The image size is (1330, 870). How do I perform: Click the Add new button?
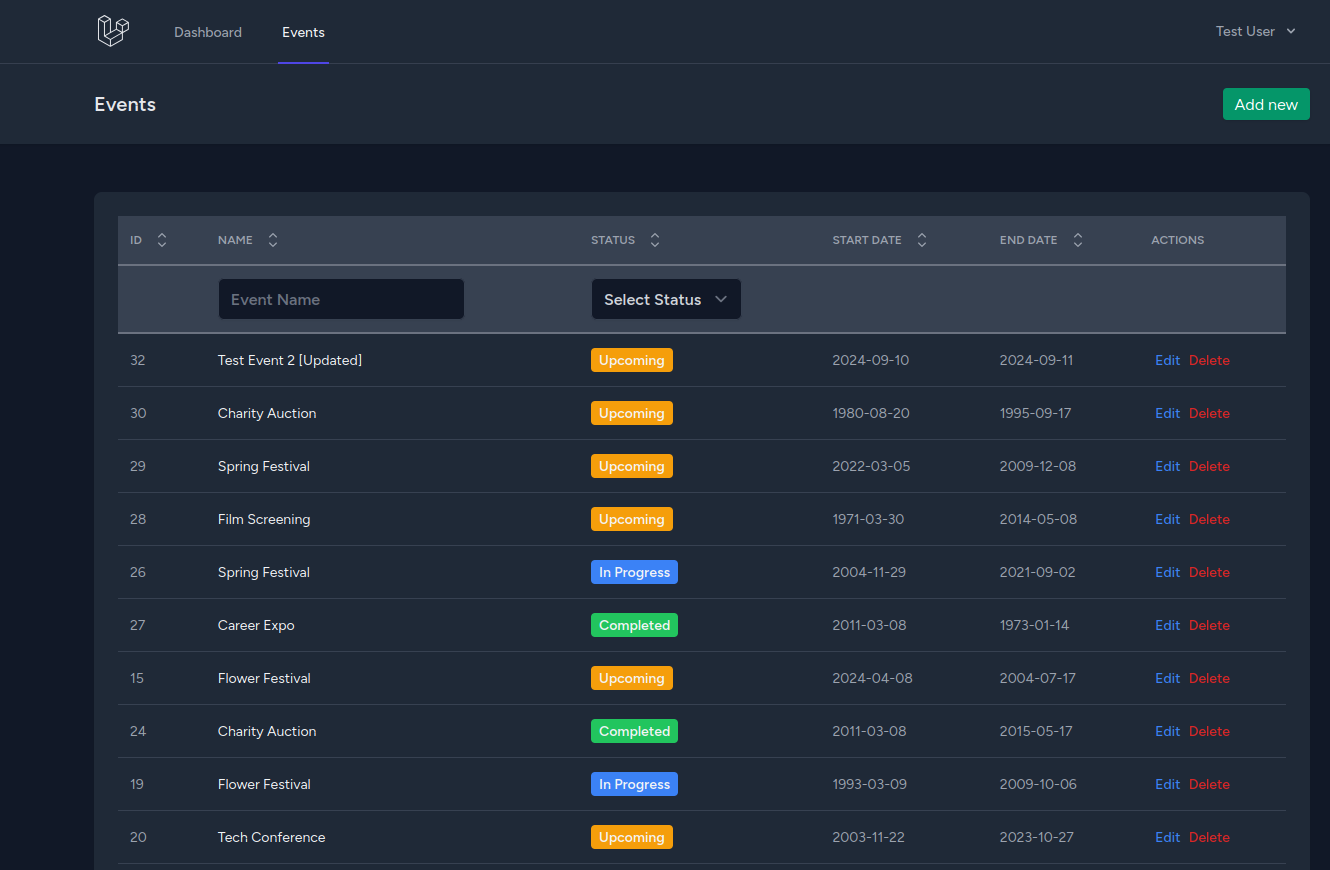point(1266,104)
